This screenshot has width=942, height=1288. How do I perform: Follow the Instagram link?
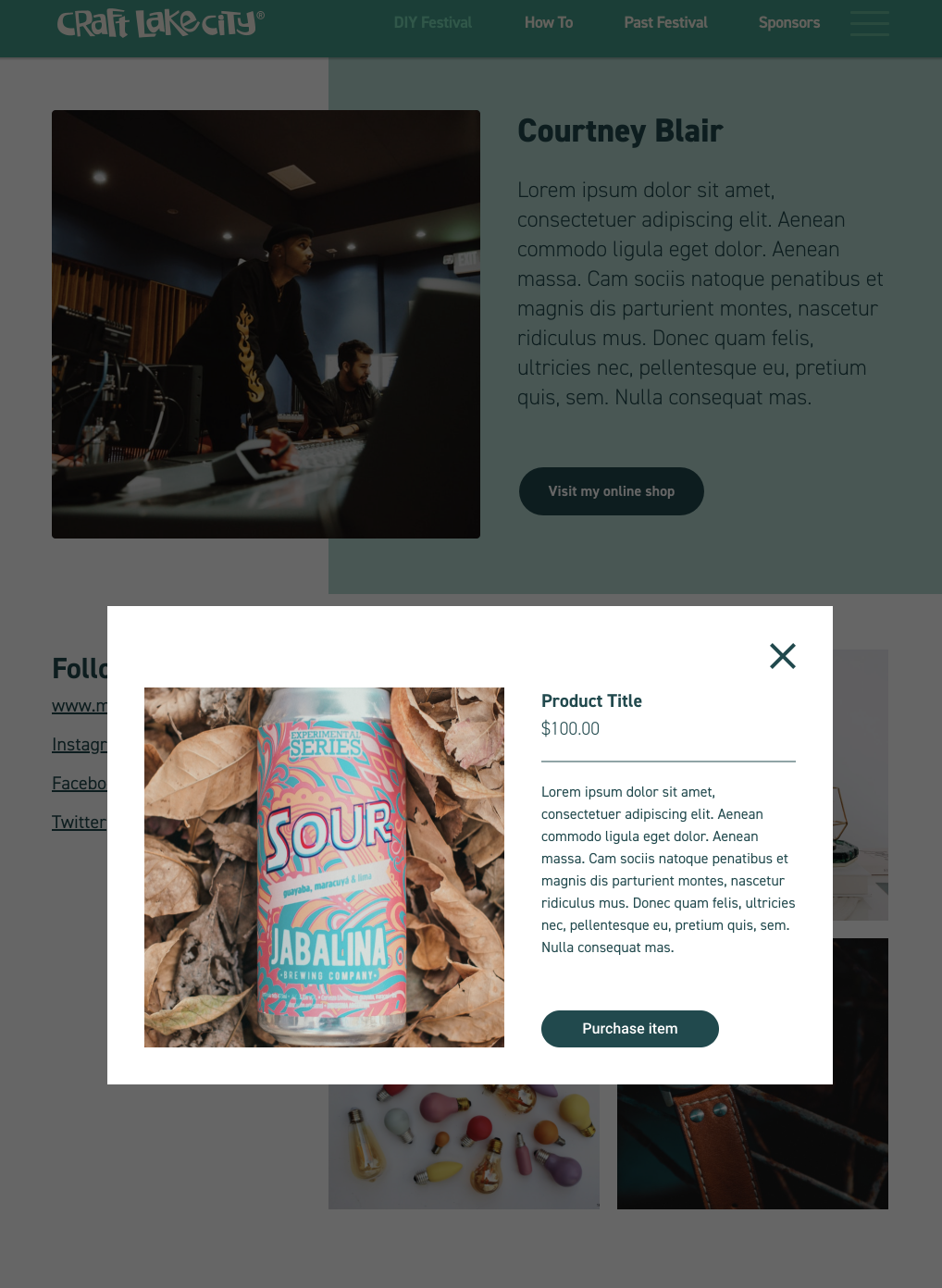point(80,745)
